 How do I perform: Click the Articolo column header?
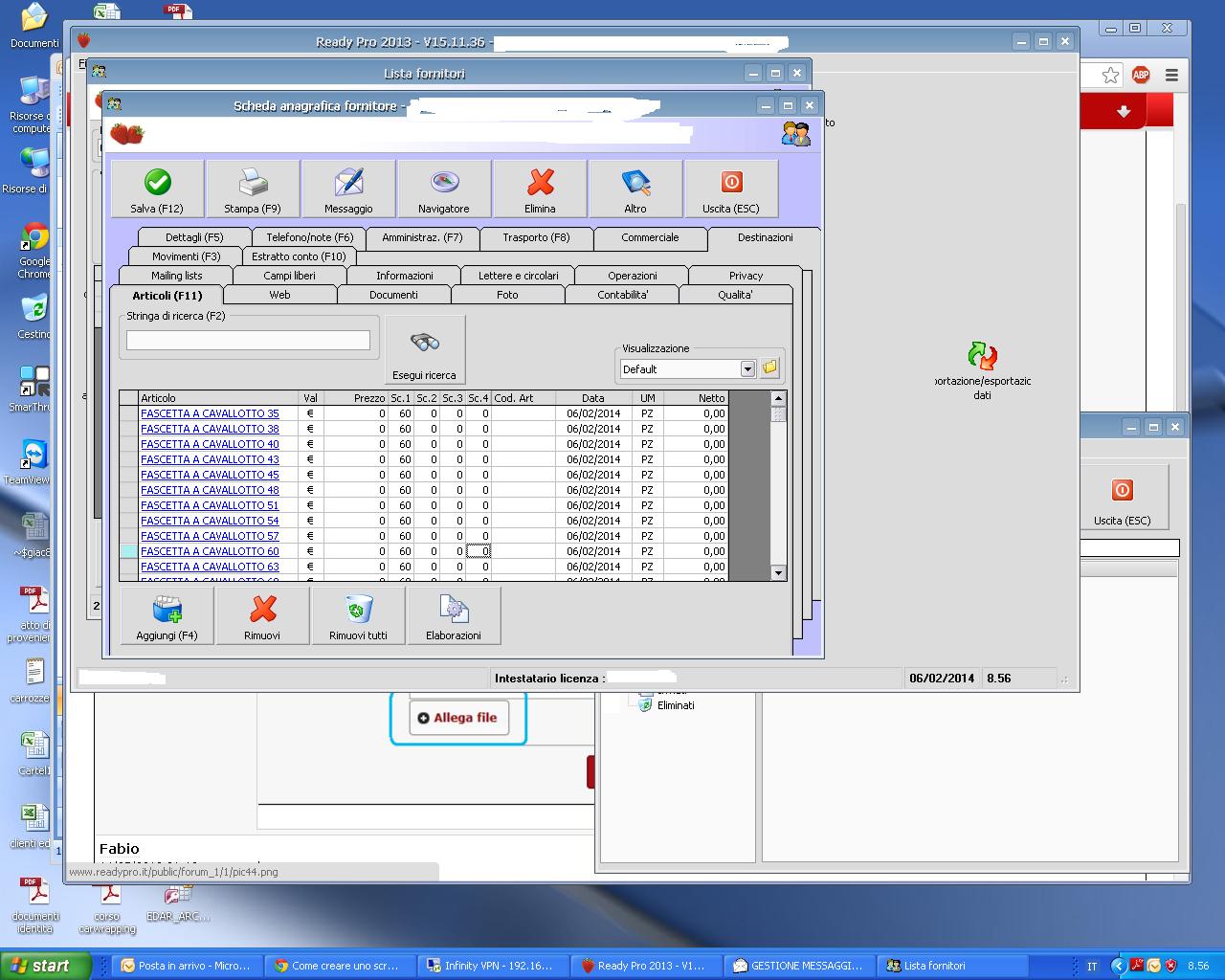[x=218, y=398]
